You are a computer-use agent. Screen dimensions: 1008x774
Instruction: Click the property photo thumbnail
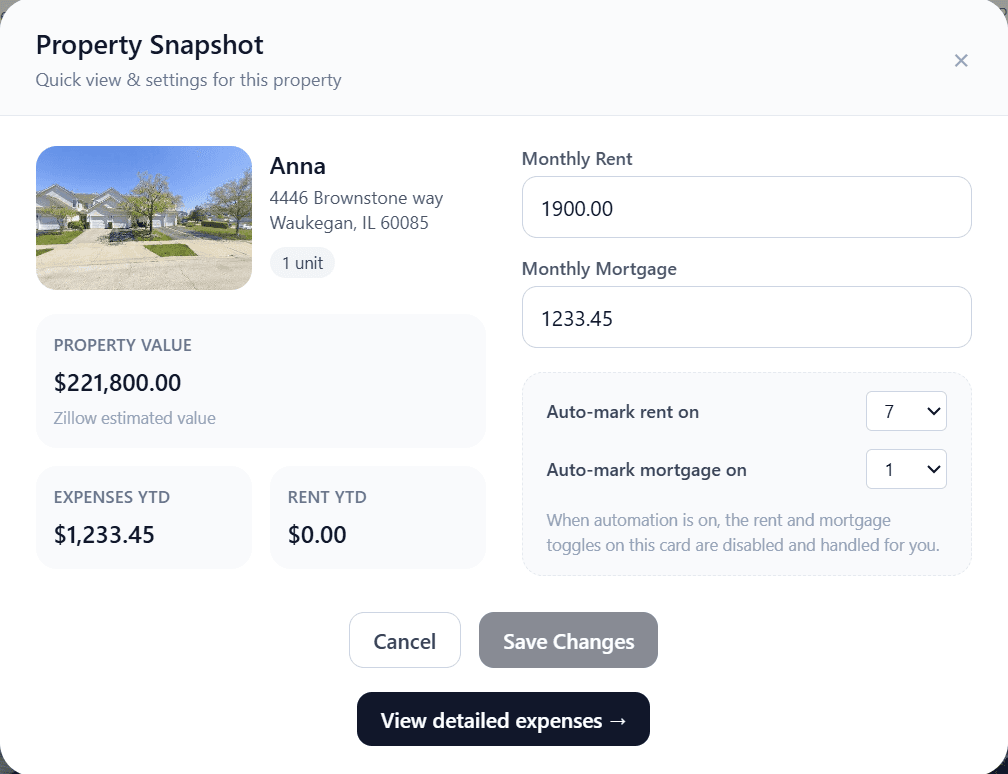tap(144, 218)
